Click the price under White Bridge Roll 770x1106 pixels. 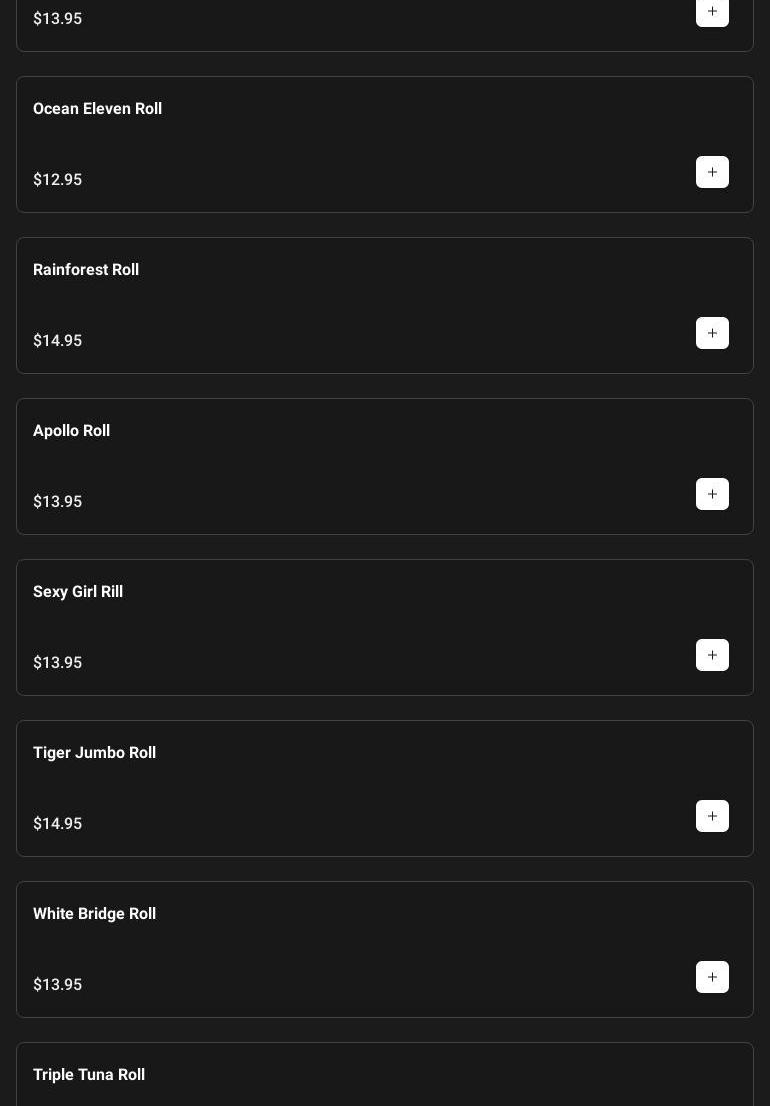[x=58, y=985]
